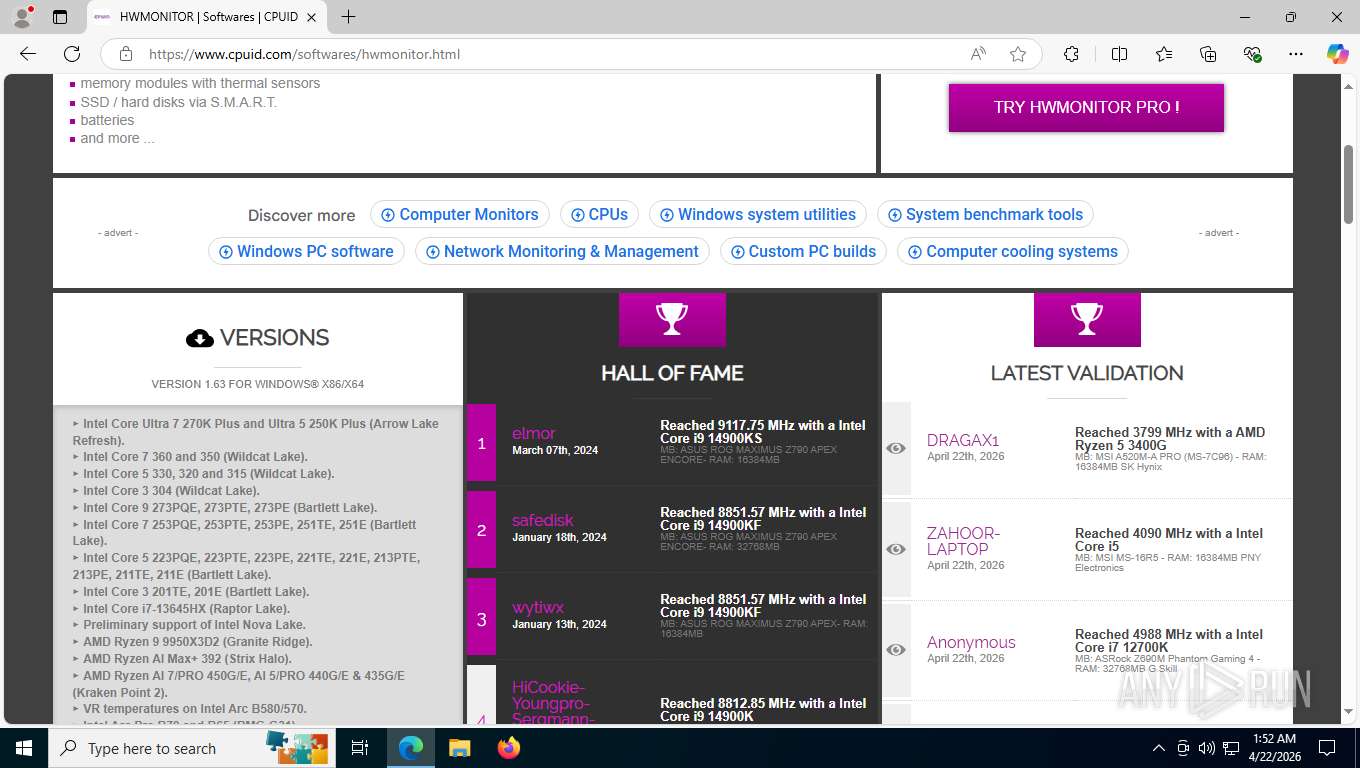
Task: Click 'Reached 4988 MHz' Core i7 12700K text
Action: pyautogui.click(x=1169, y=641)
